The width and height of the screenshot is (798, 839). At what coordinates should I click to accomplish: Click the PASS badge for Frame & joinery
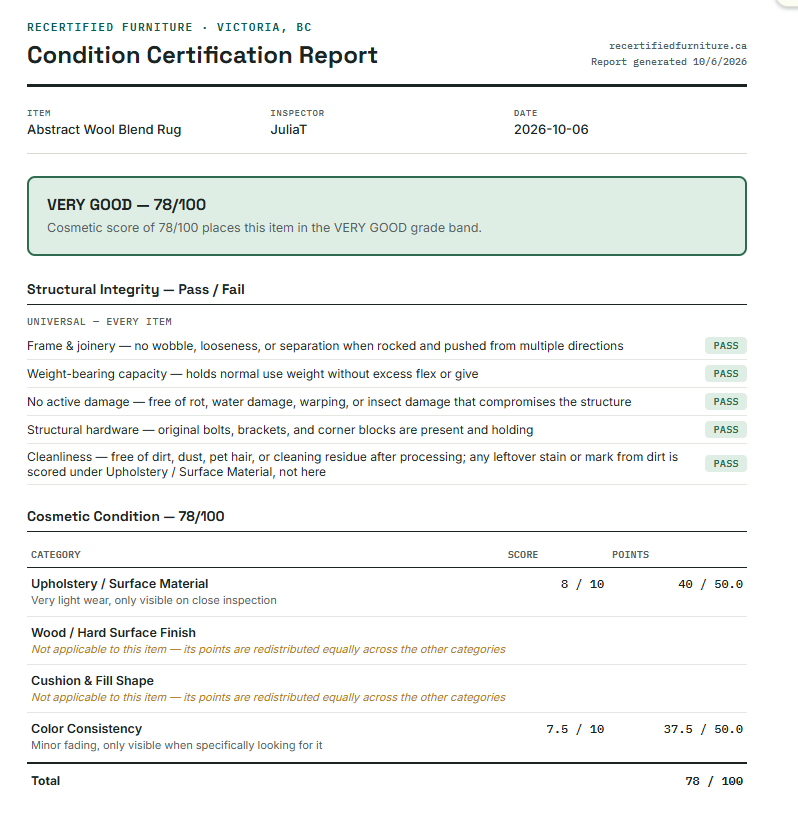point(725,346)
